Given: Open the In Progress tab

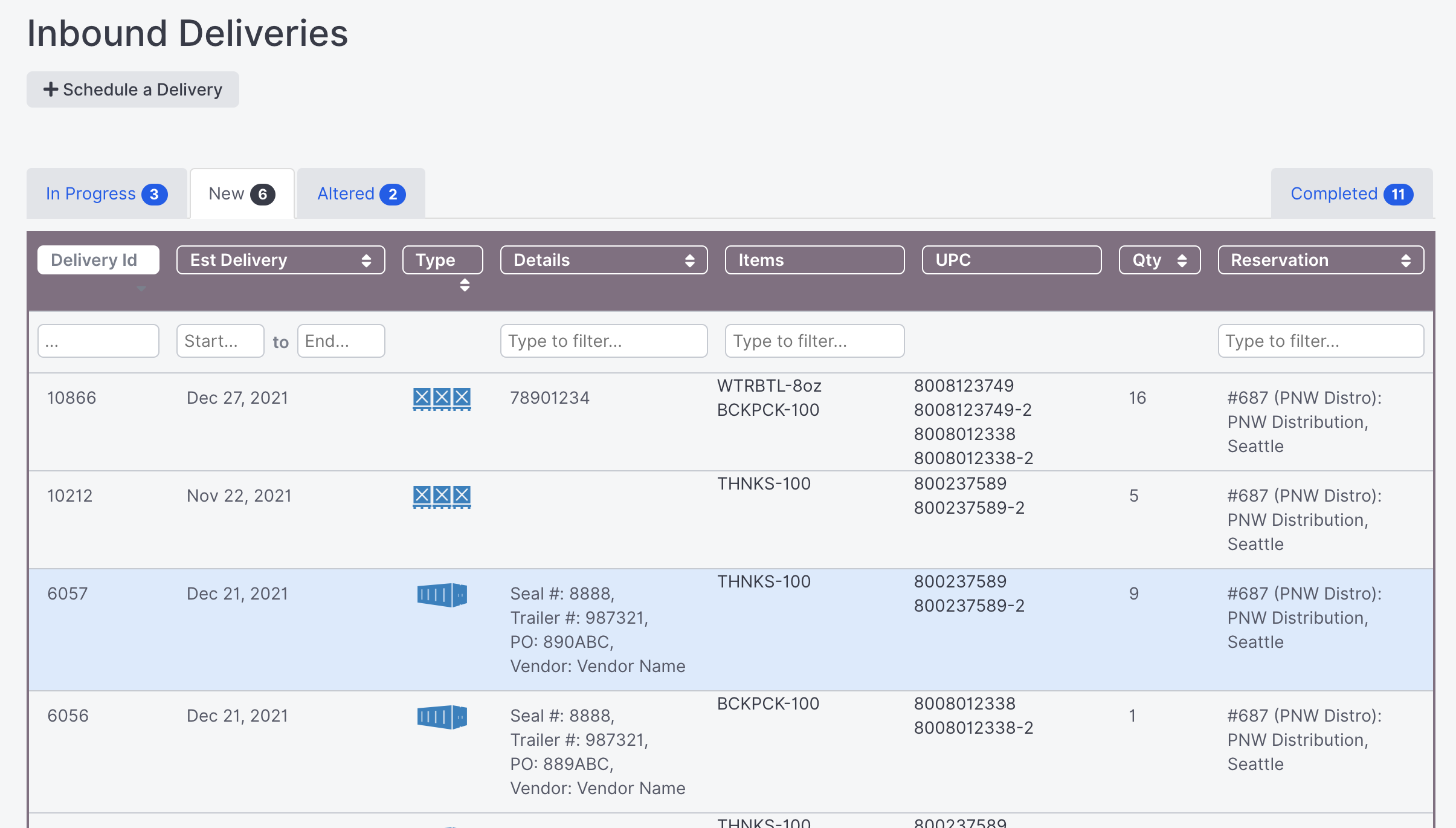Looking at the screenshot, I should [x=106, y=193].
